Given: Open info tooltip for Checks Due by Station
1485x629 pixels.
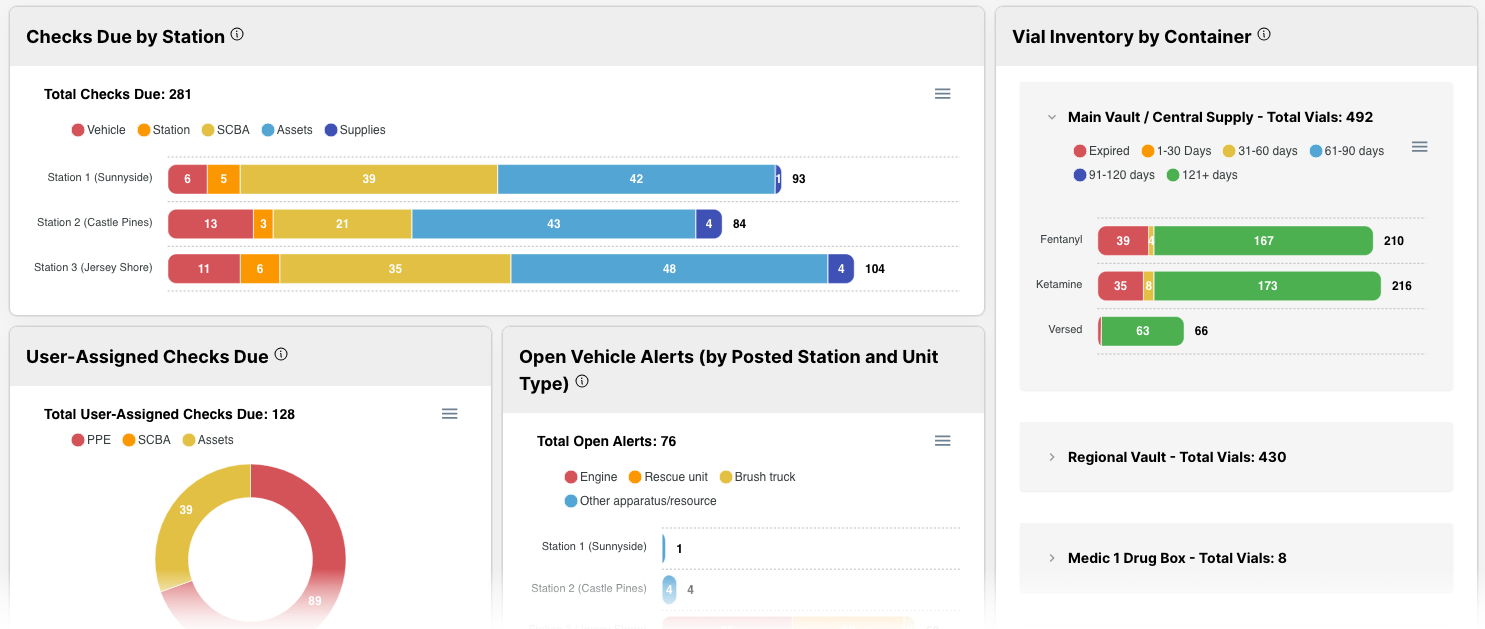Looking at the screenshot, I should click(237, 35).
